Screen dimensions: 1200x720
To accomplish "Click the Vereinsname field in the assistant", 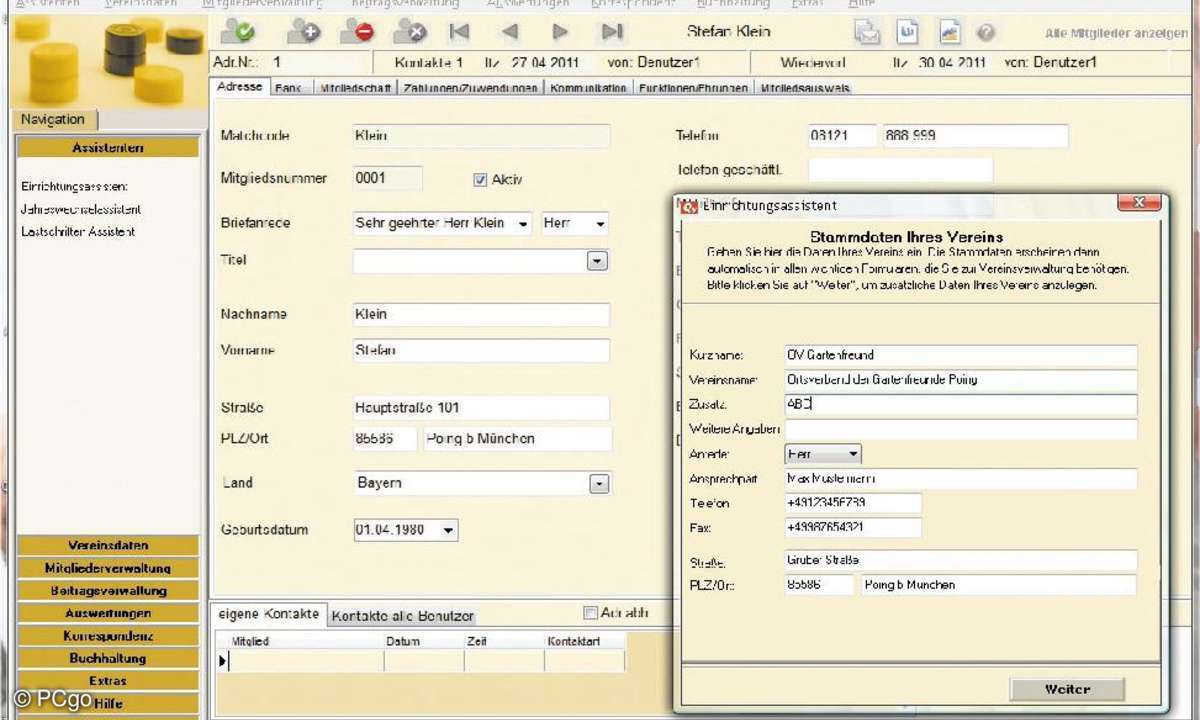I will 961,380.
